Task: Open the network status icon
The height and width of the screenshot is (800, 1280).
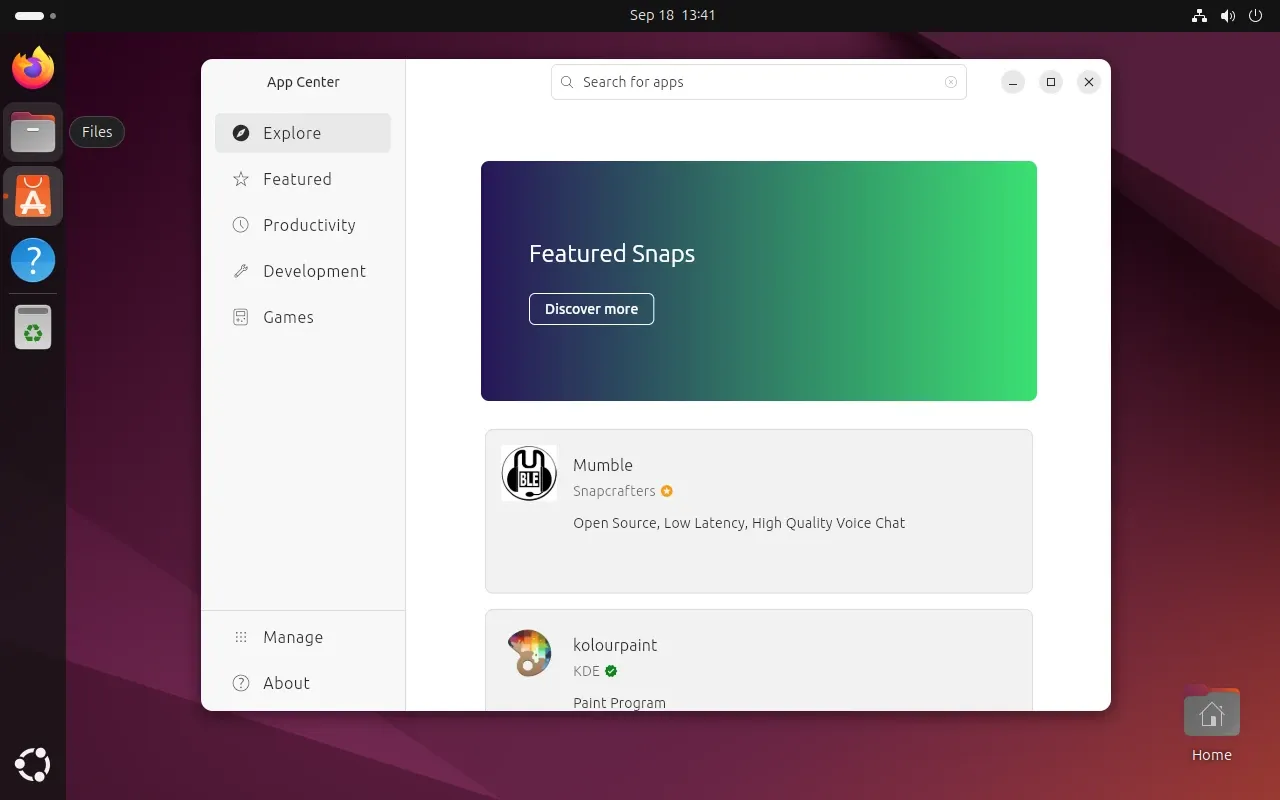Action: pos(1200,16)
